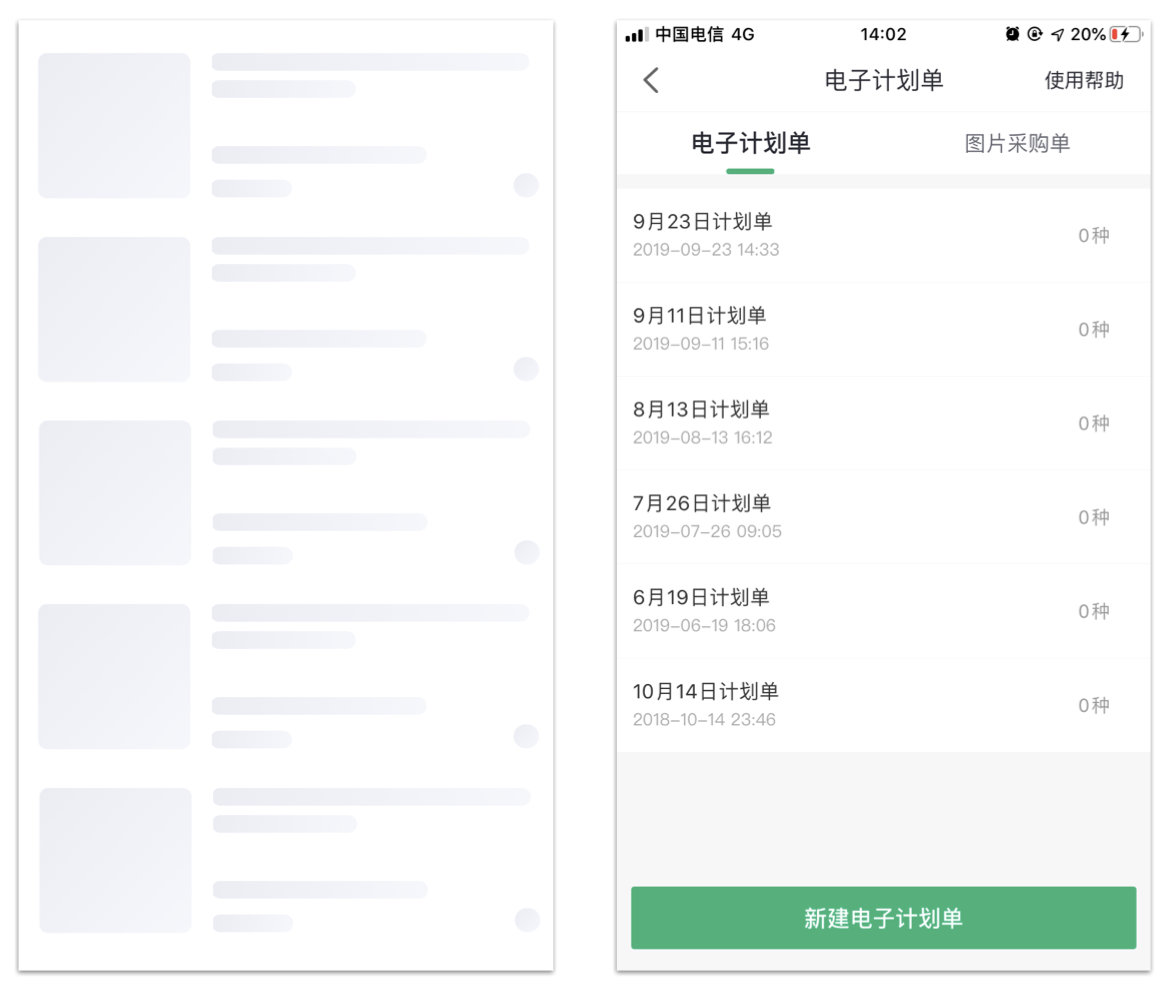Image resolution: width=1176 pixels, height=992 pixels.
Task: Tap the signal strength bars icon
Action: pyautogui.click(x=636, y=34)
